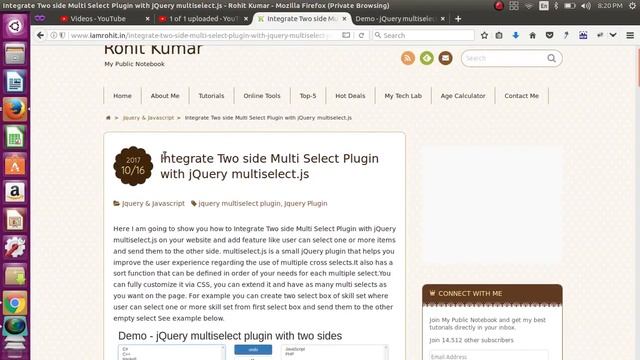This screenshot has height=360, width=640.
Task: Open the Jquery Plugin tag link
Action: (306, 203)
